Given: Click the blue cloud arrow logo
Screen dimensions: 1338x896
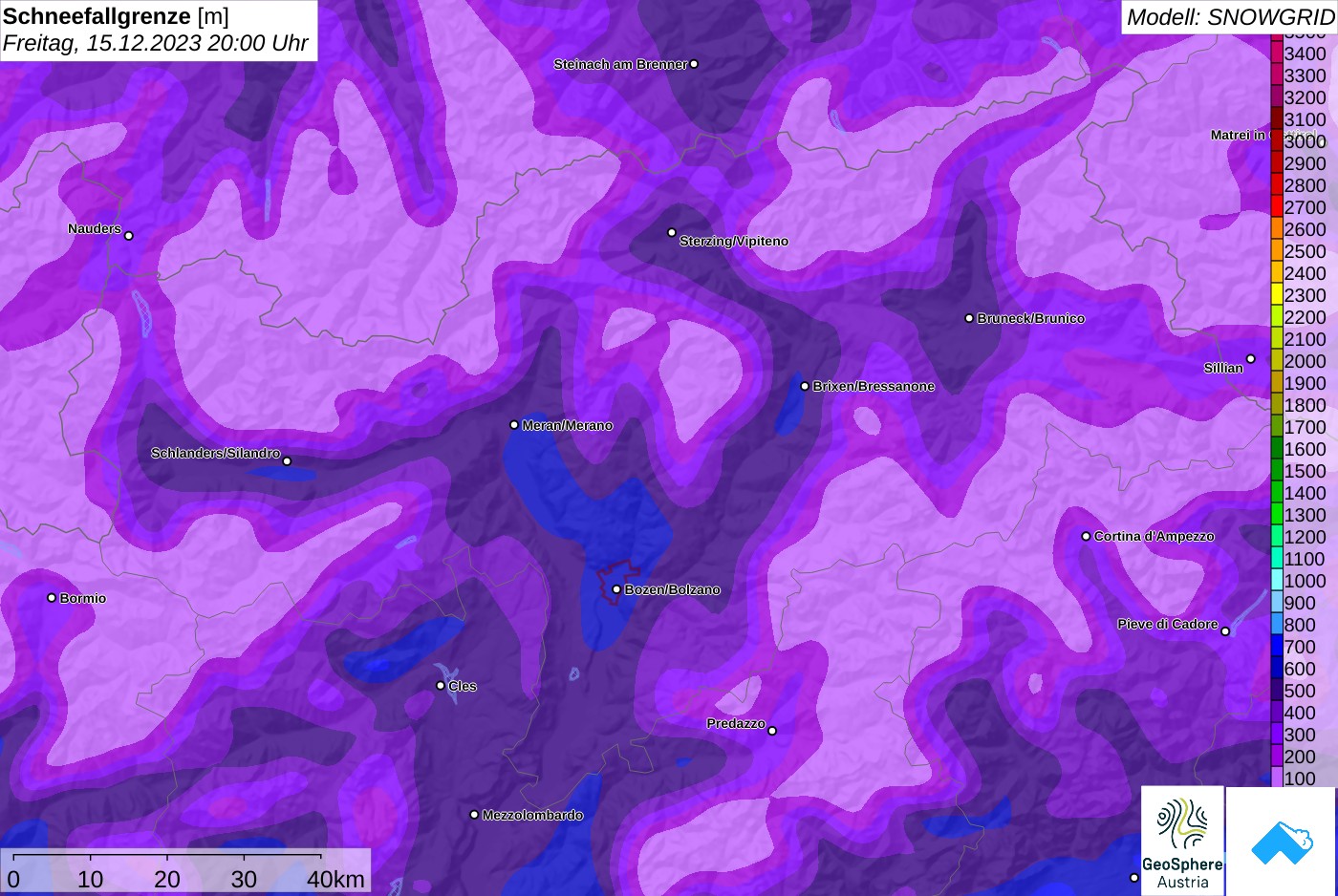Looking at the screenshot, I should pos(1281,841).
